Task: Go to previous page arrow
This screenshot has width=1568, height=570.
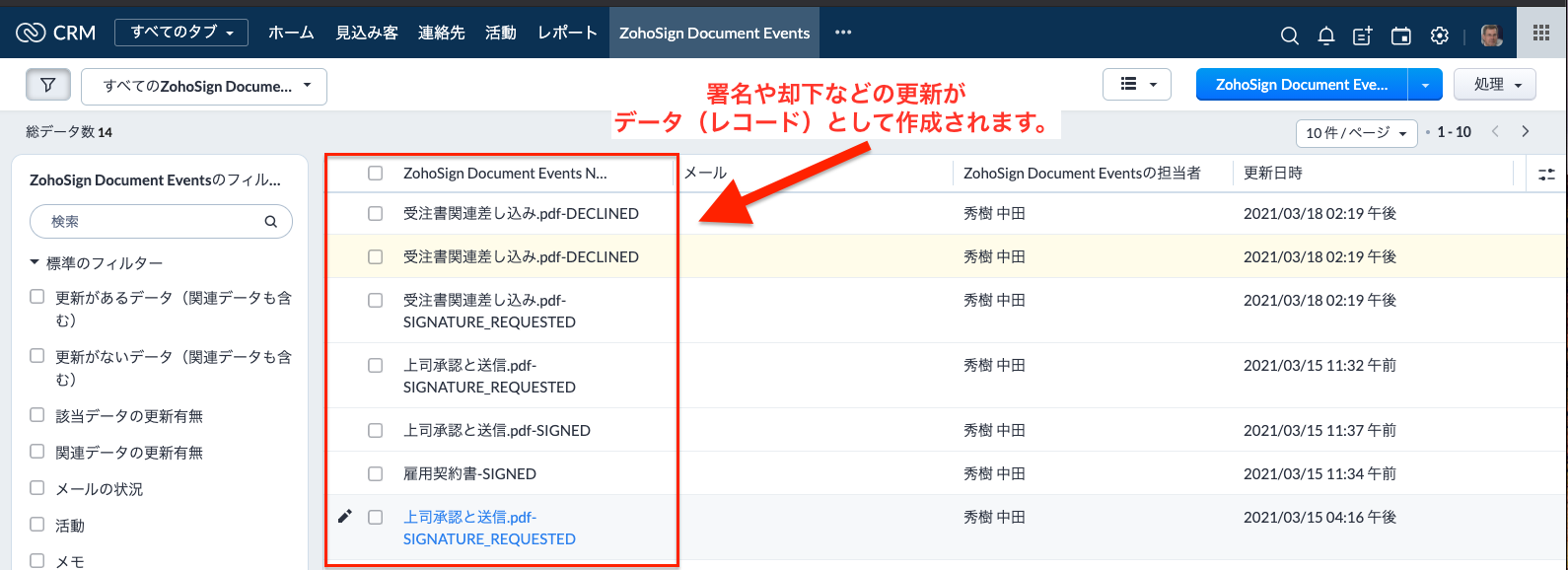Action: click(1495, 131)
